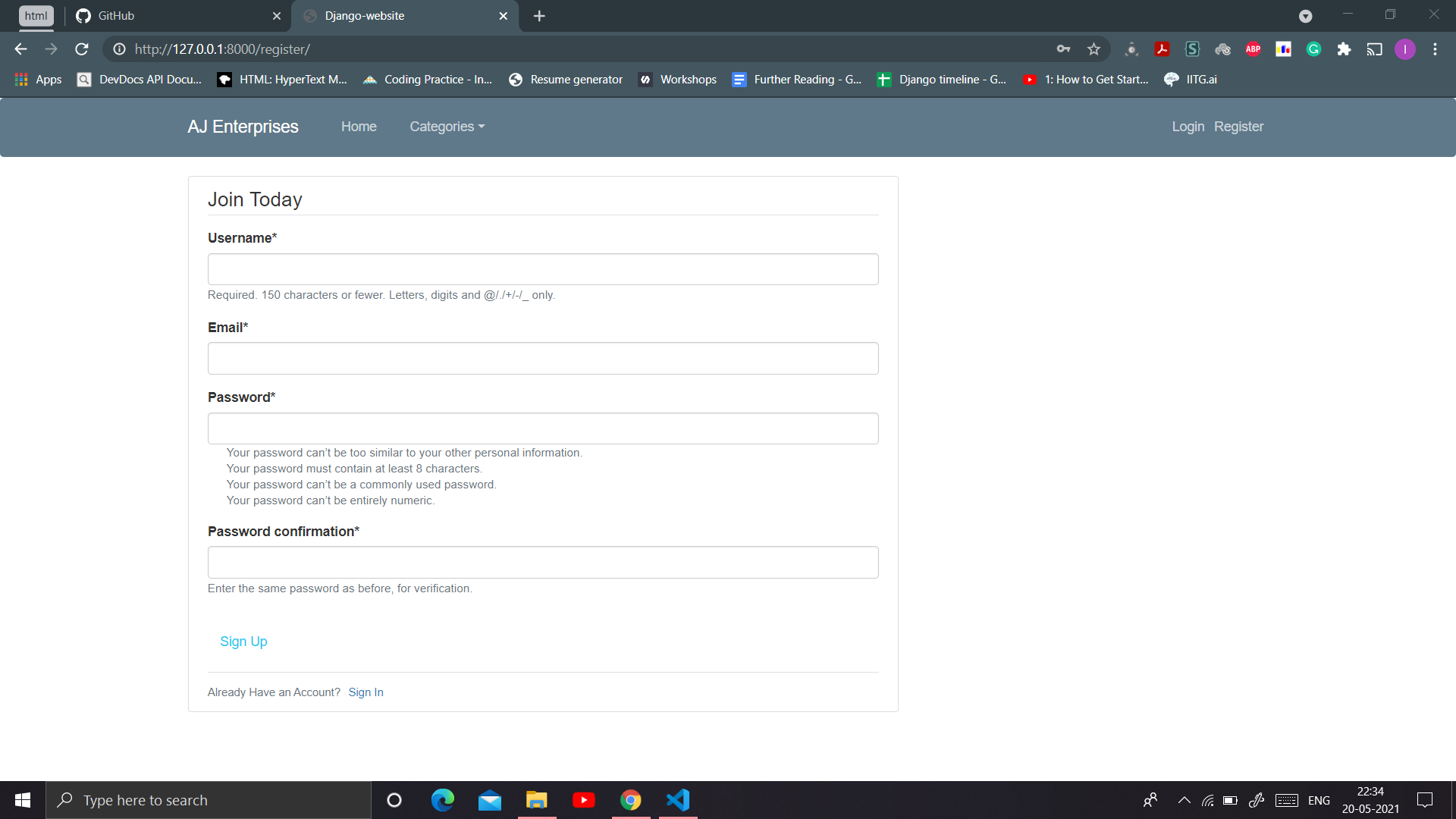1456x819 pixels.
Task: Start a Chrome Cast session
Action: [1375, 49]
